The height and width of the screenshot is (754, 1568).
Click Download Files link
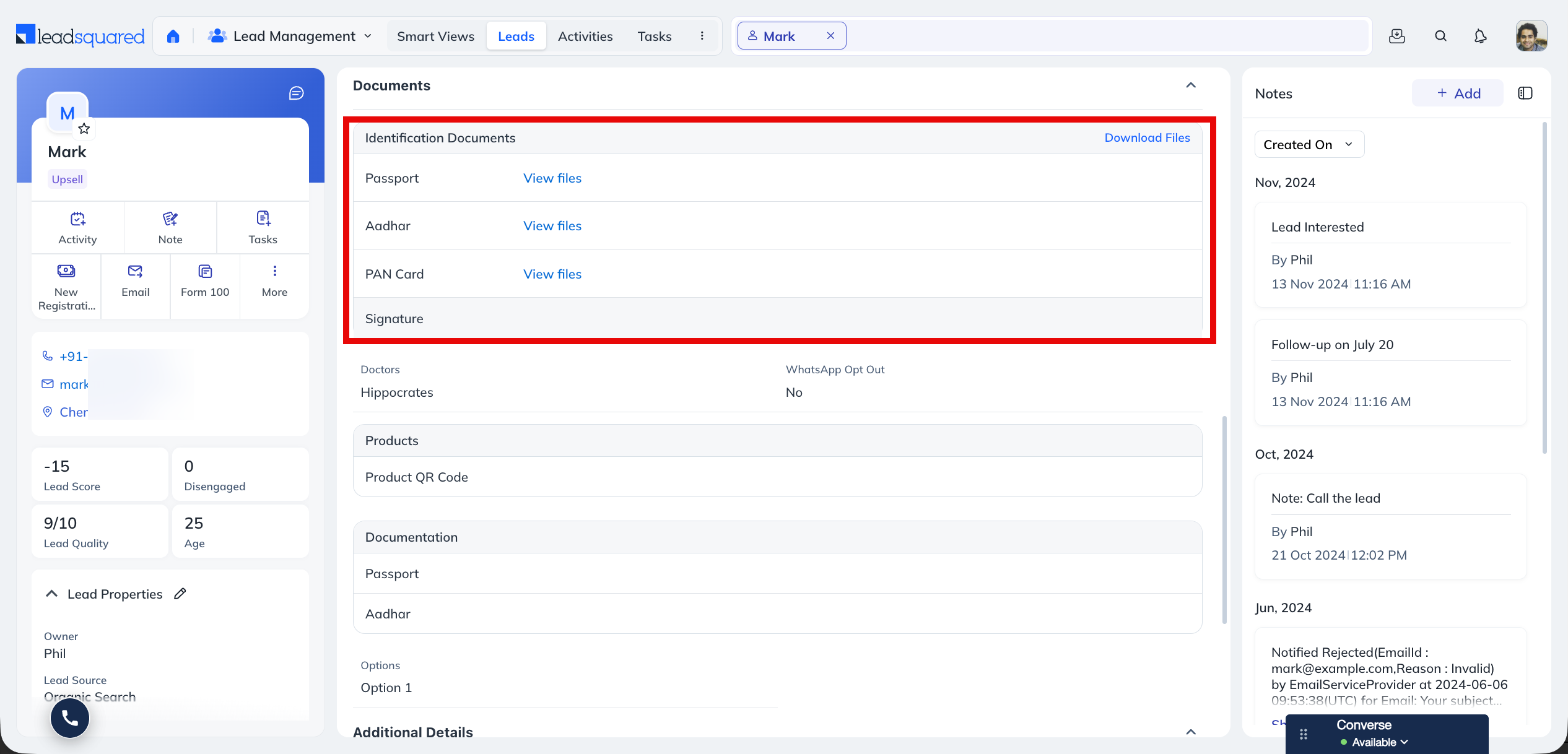1147,138
